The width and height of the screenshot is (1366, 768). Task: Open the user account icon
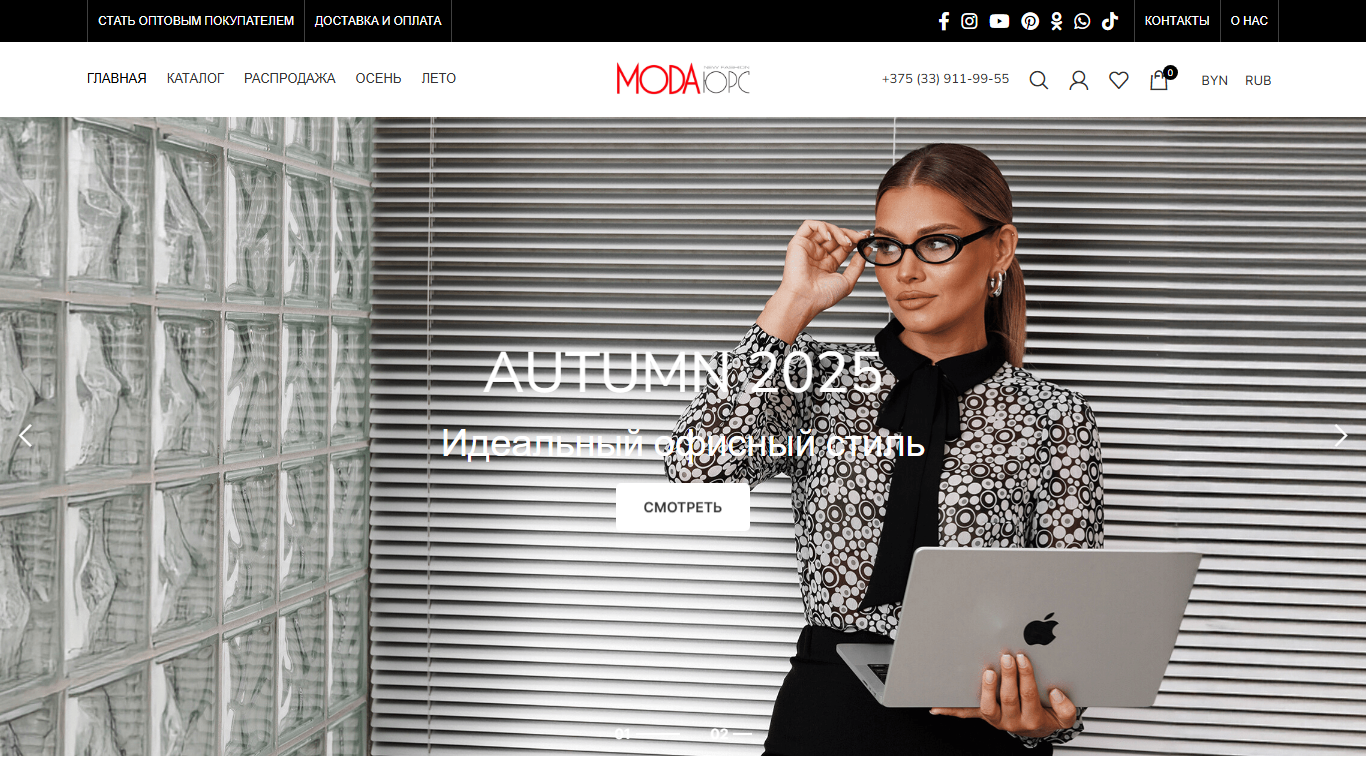1079,80
